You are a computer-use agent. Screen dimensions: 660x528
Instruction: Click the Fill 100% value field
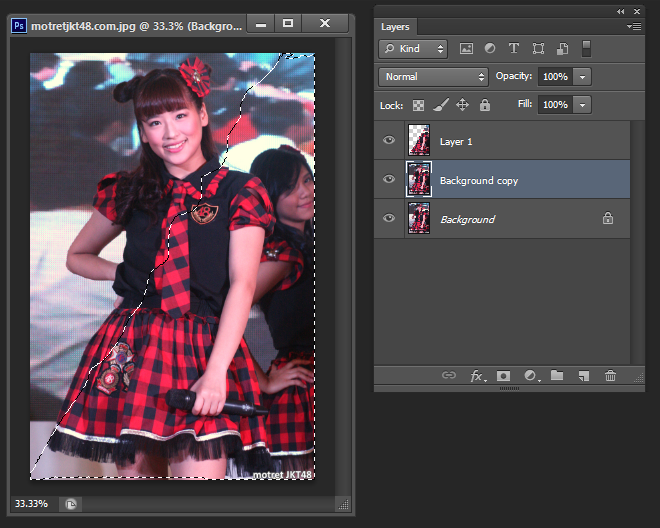[556, 105]
